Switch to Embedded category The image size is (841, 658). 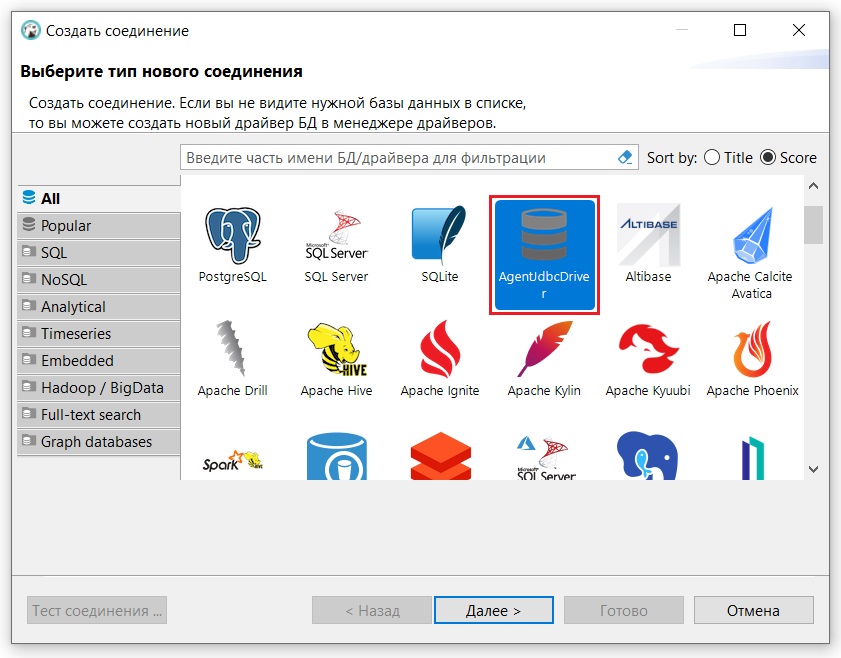pos(99,360)
